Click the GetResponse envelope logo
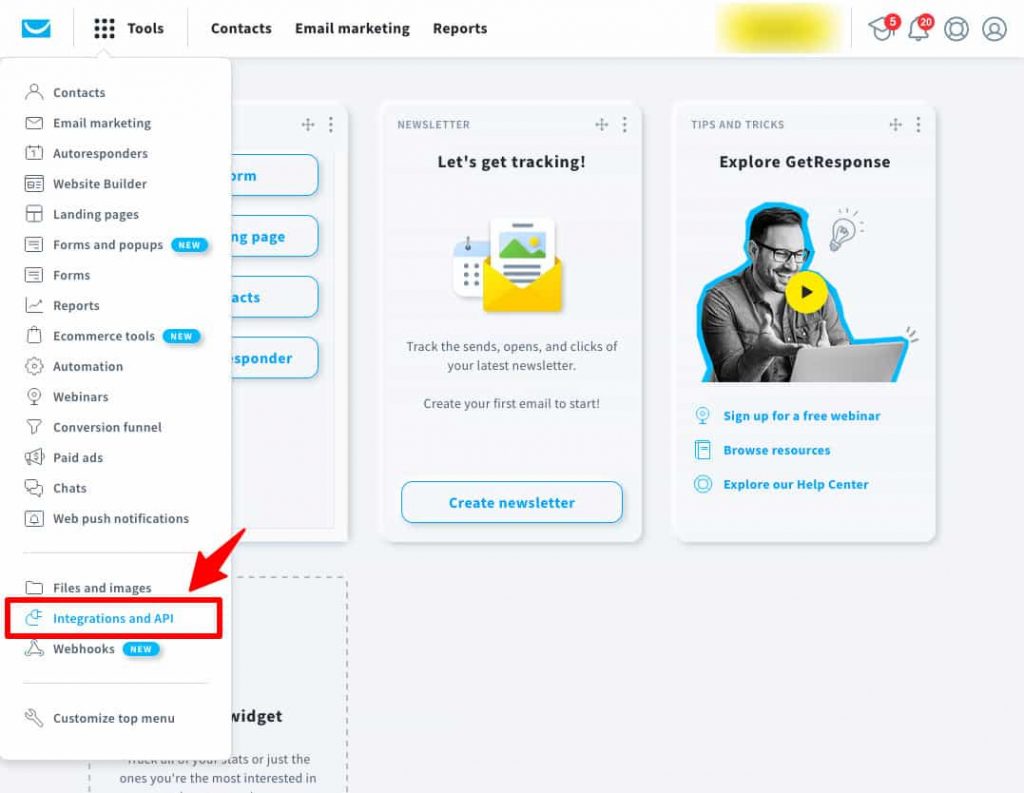 (36, 28)
